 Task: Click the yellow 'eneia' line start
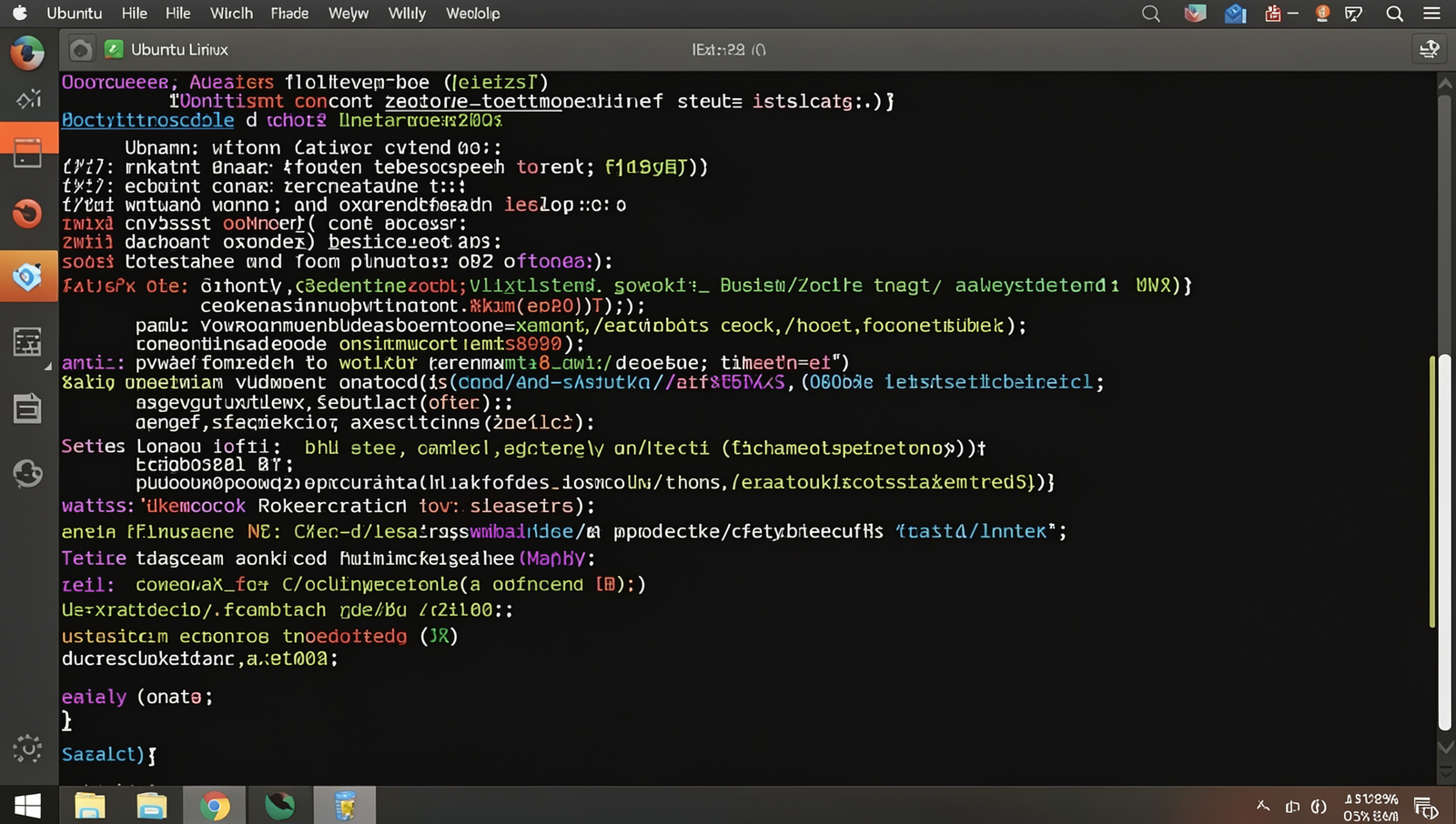pyautogui.click(x=88, y=531)
